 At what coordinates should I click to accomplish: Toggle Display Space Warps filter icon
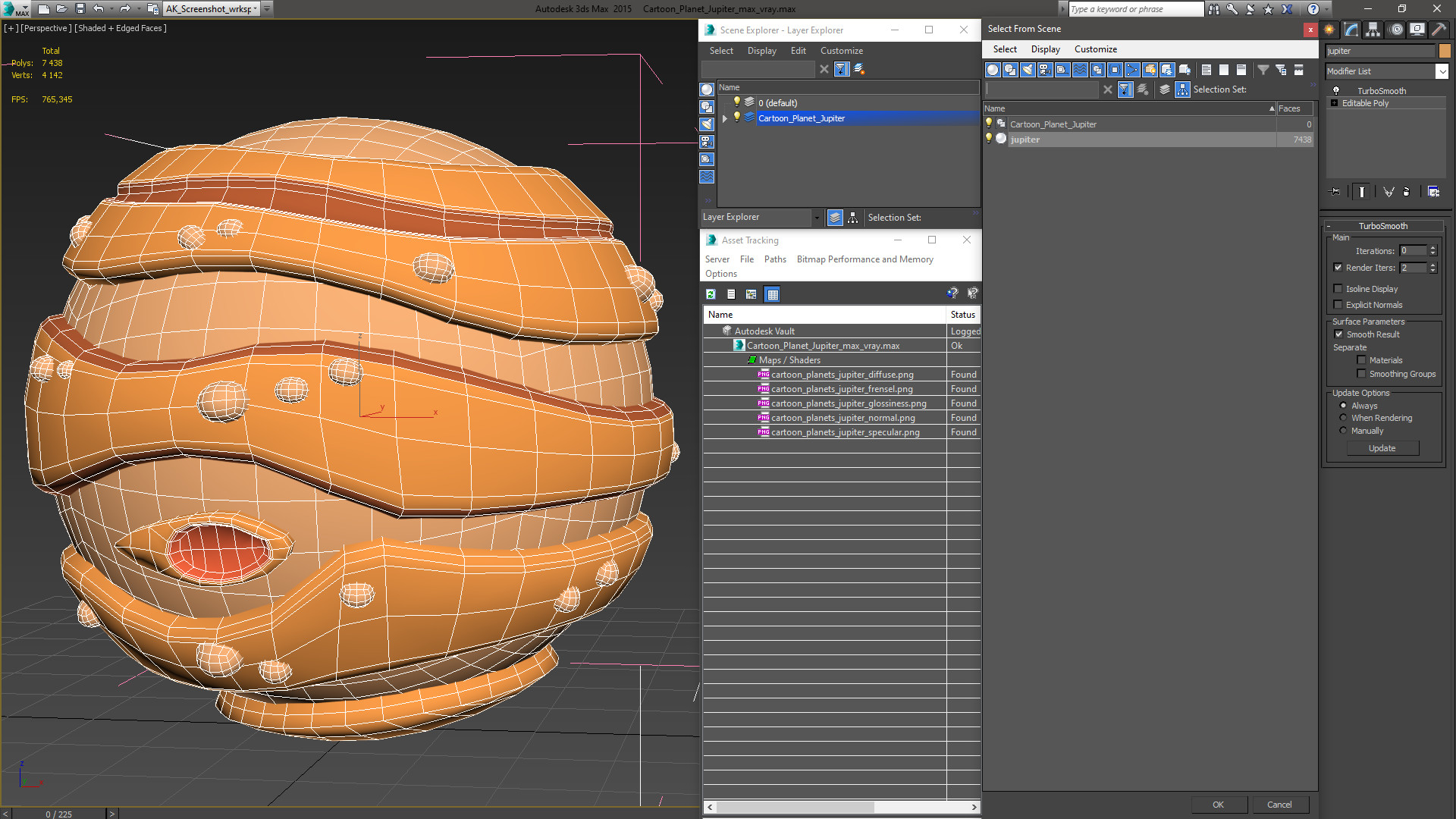click(1080, 70)
